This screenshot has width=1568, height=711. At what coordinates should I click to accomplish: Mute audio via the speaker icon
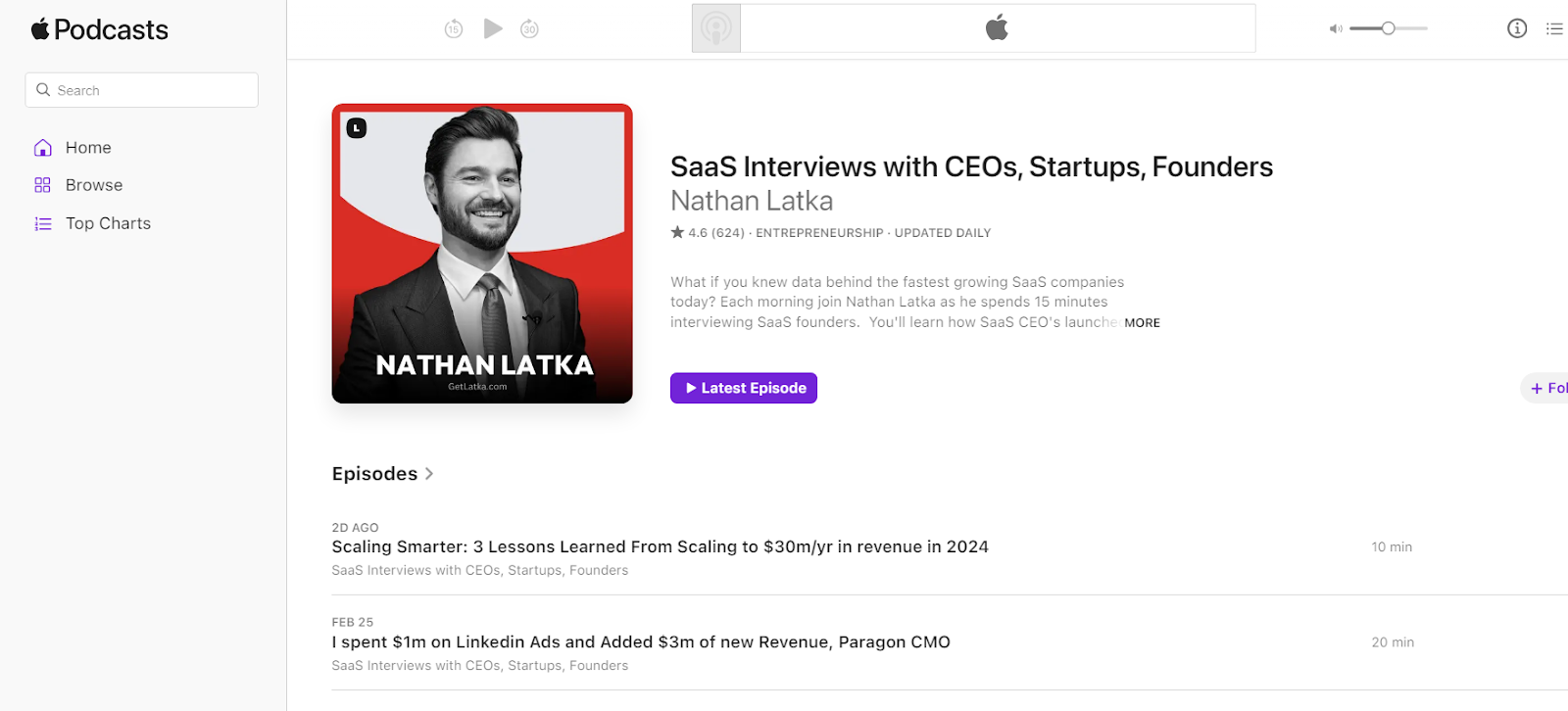tap(1335, 29)
